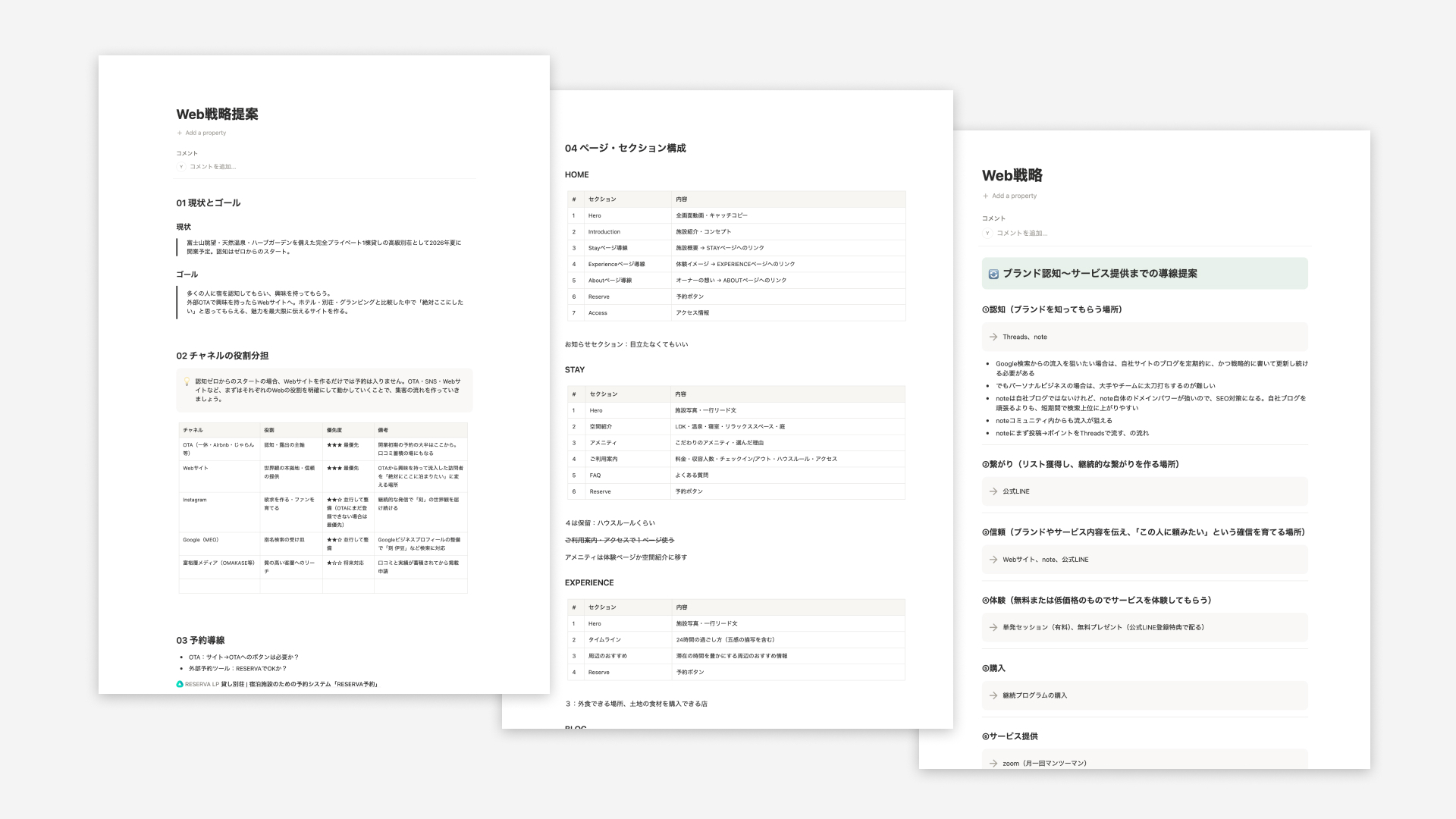Click the arrow icon beside zoom（月一回マンツーマン）
Viewport: 1456px width, 819px height.
993,763
